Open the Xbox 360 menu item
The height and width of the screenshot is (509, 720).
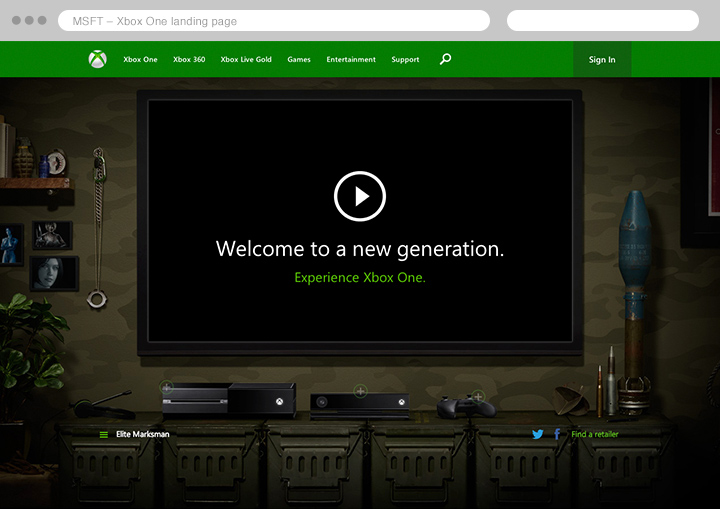pos(189,60)
